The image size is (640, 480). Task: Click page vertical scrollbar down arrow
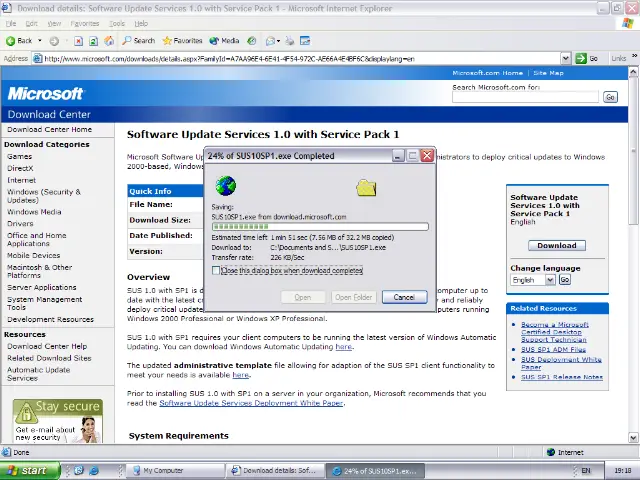[x=633, y=438]
